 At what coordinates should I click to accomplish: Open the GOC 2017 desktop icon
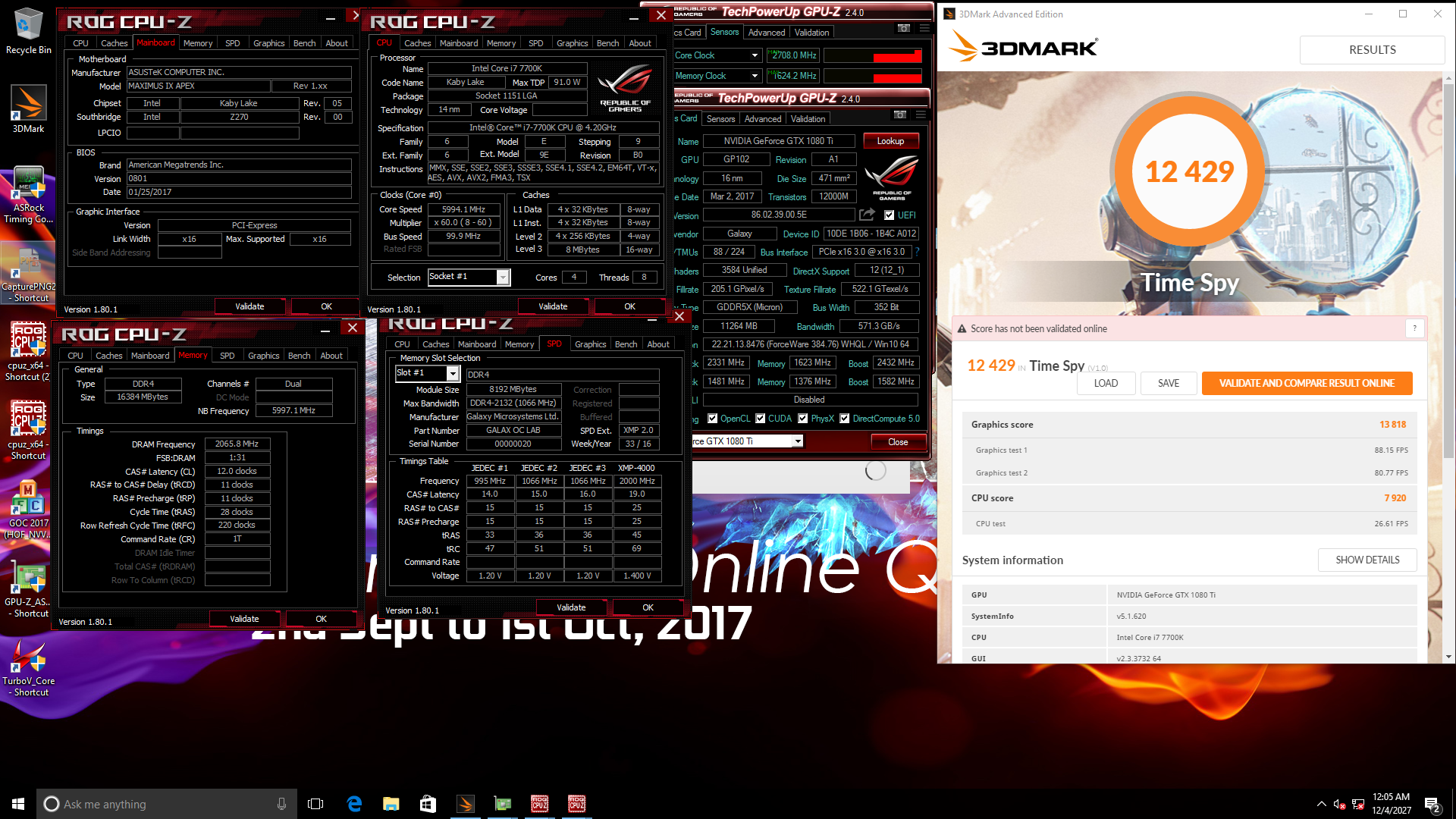pyautogui.click(x=28, y=510)
